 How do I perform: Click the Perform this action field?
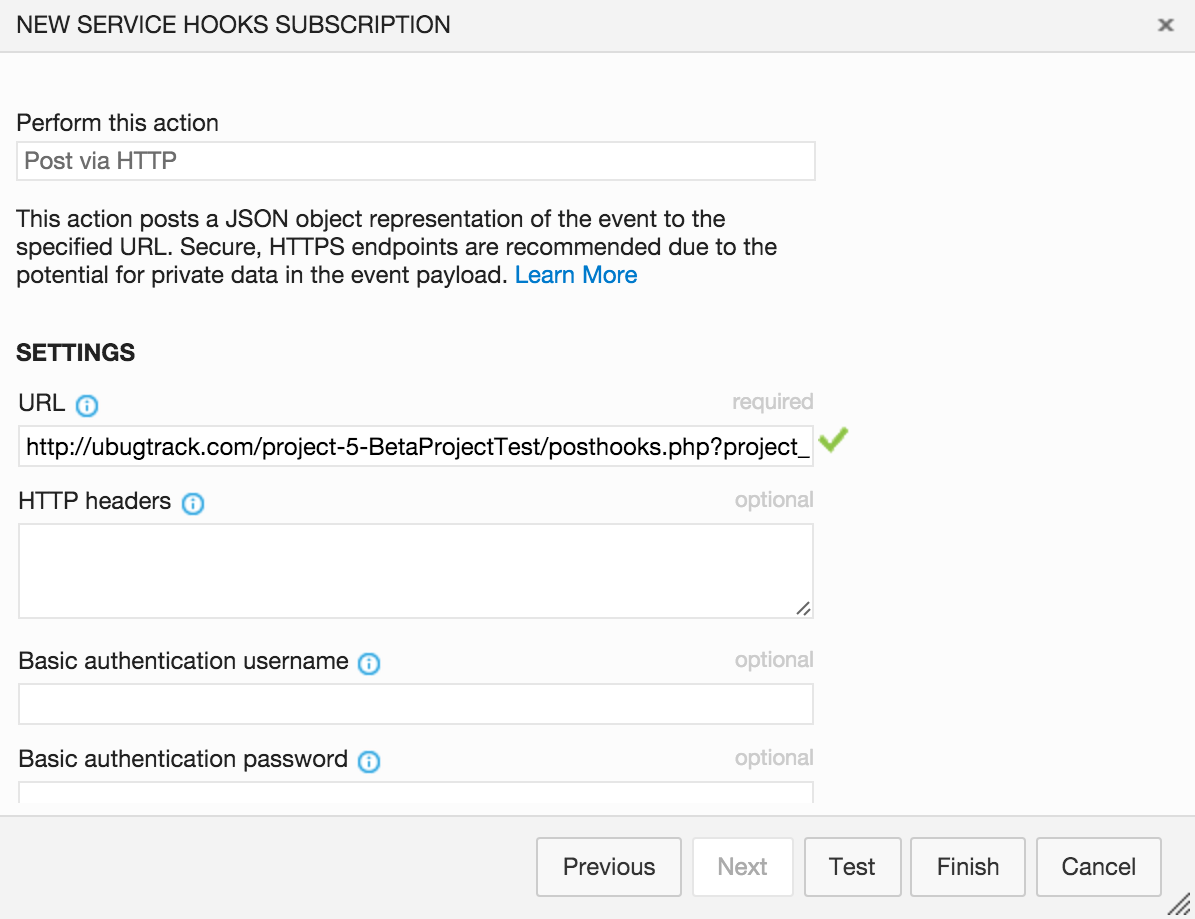415,161
